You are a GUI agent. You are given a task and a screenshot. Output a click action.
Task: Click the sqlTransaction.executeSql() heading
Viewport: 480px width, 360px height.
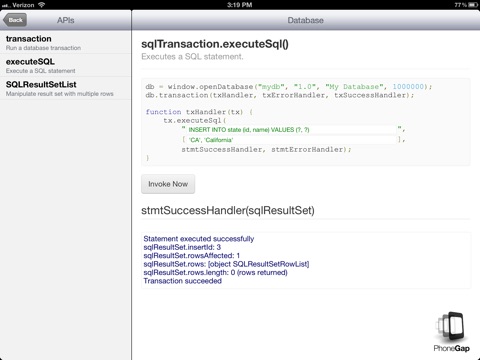tap(215, 44)
